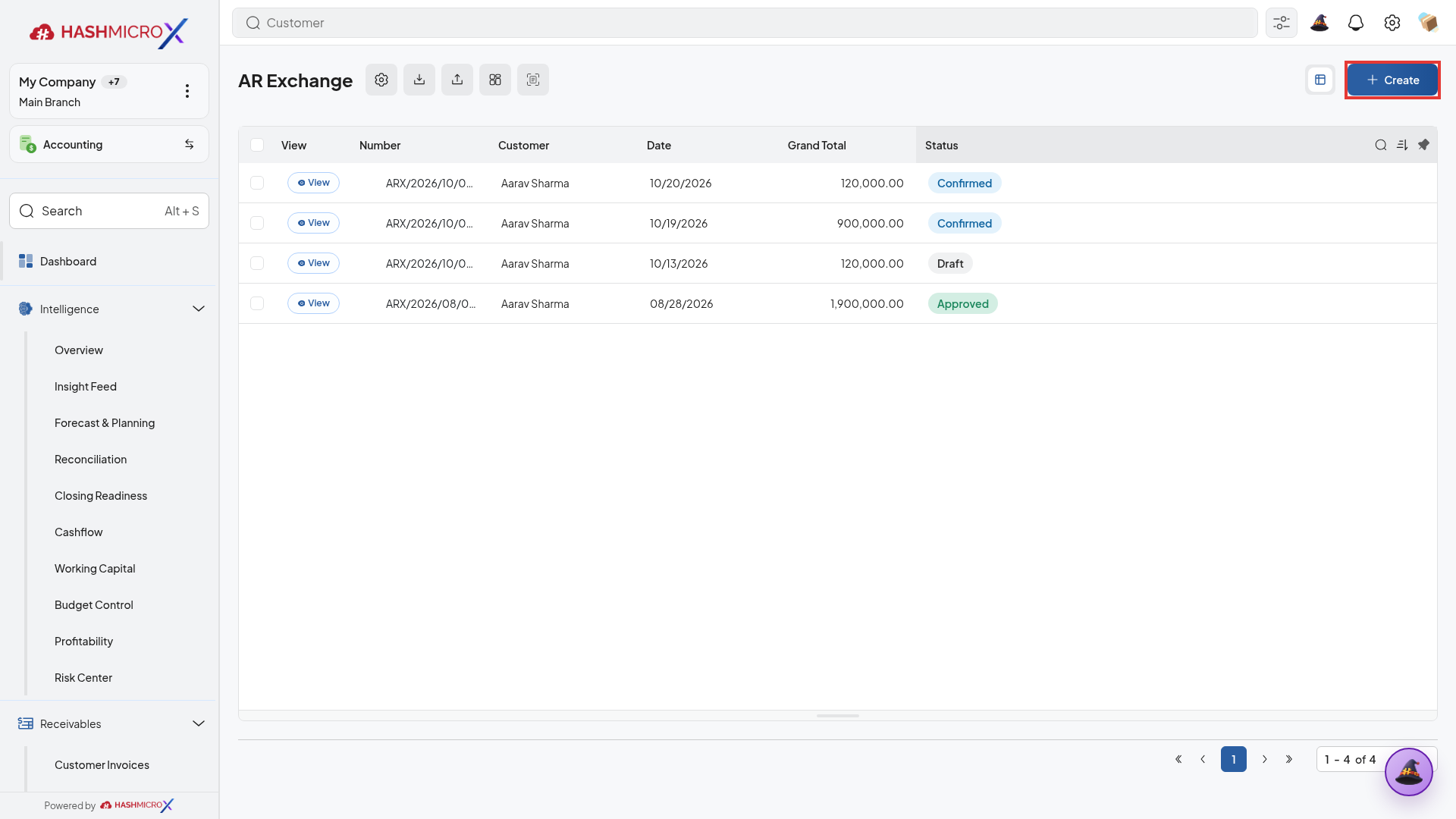Open the user avatar in top right
This screenshot has height=819, width=1456.
[x=1429, y=23]
